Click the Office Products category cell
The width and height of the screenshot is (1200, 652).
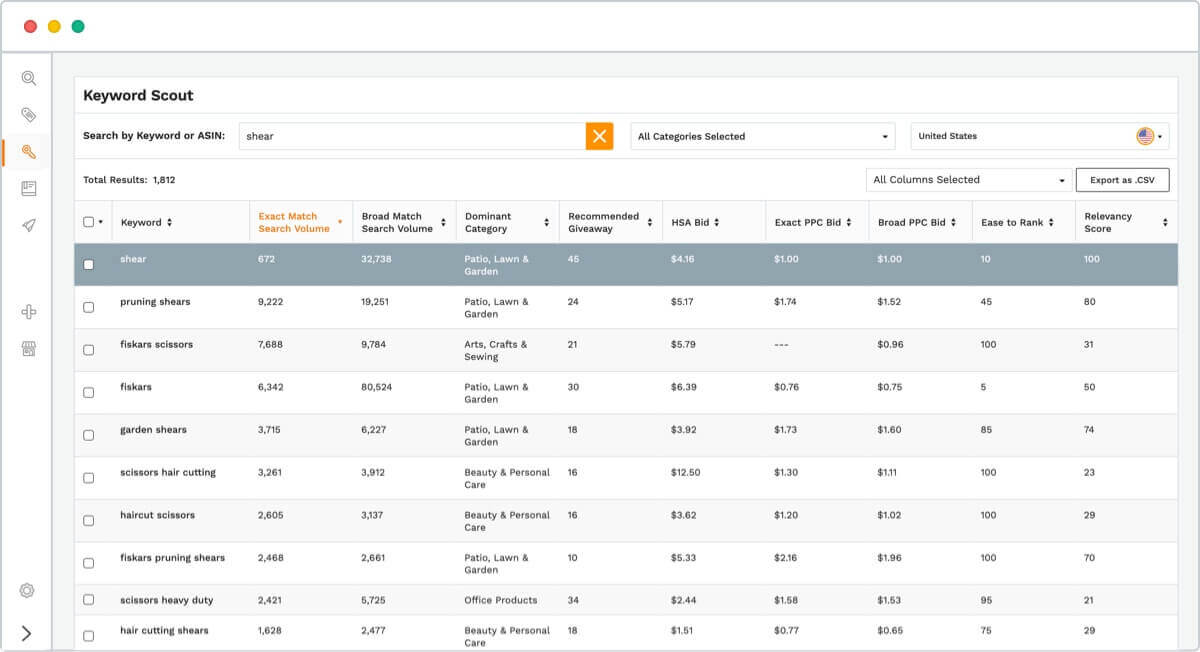pos(501,600)
